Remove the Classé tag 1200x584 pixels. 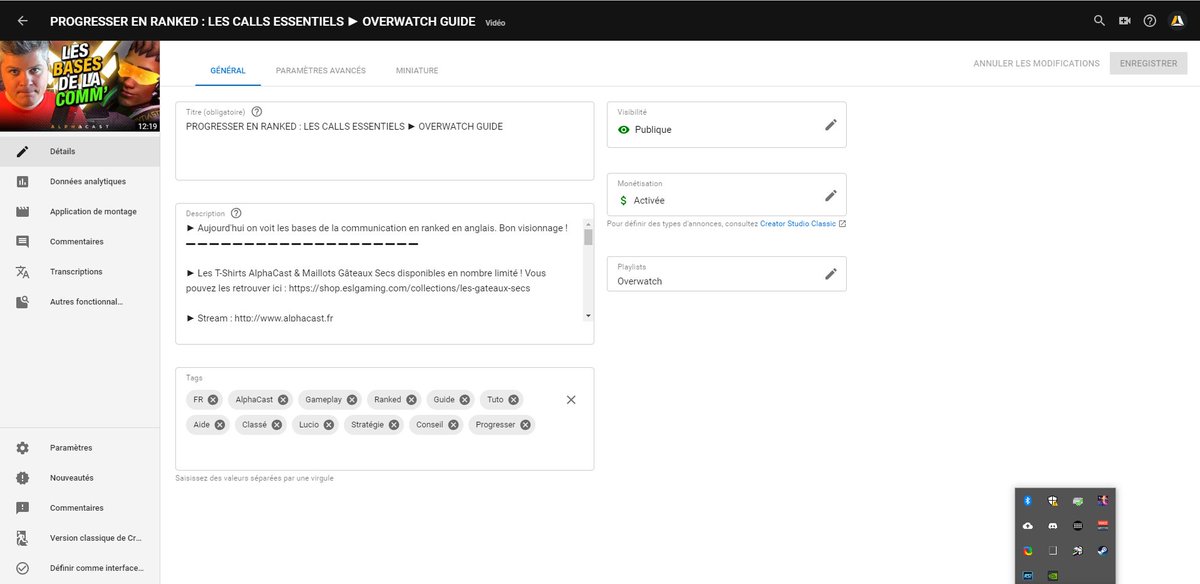[277, 425]
